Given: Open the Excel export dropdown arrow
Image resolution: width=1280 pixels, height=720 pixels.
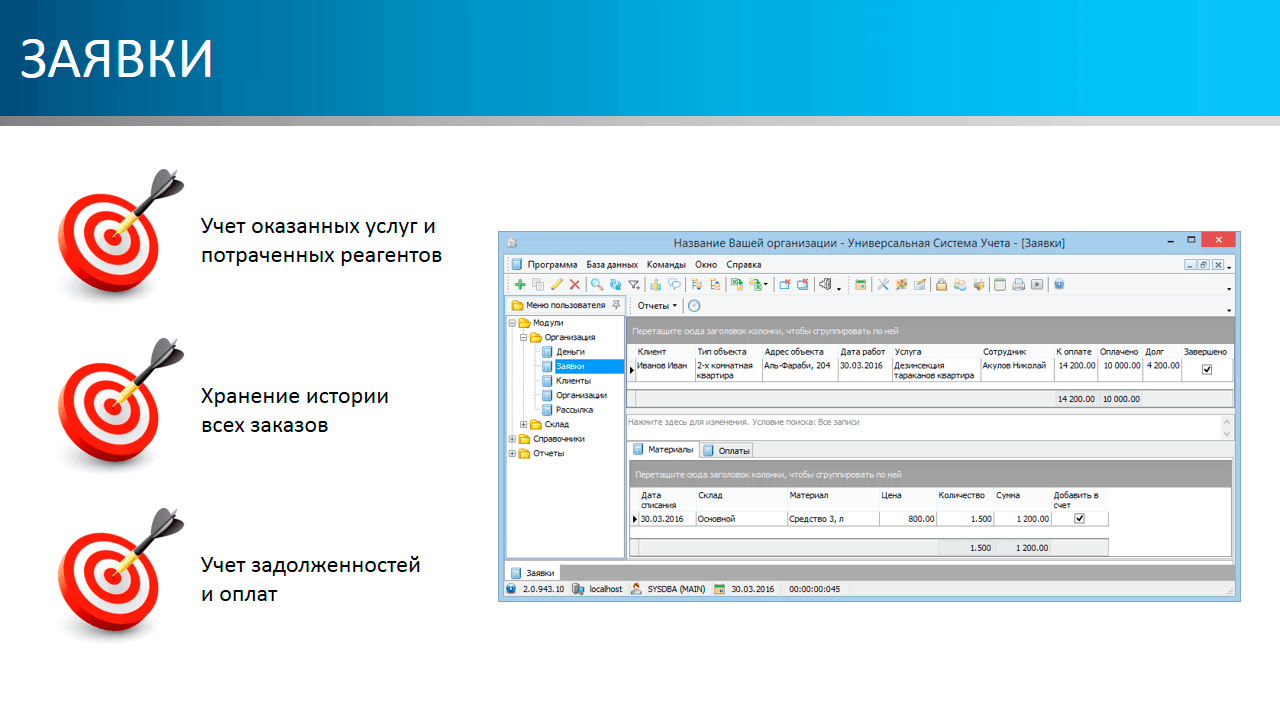Looking at the screenshot, I should point(766,284).
